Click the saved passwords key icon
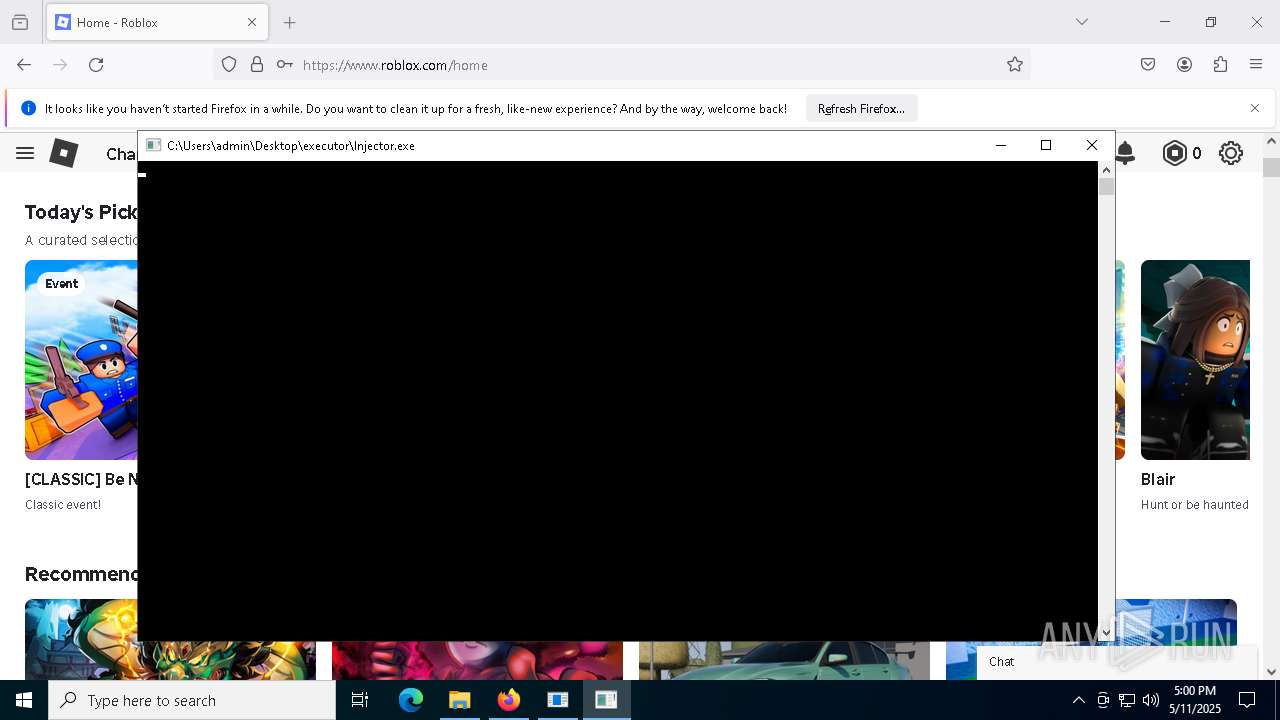 [x=285, y=65]
